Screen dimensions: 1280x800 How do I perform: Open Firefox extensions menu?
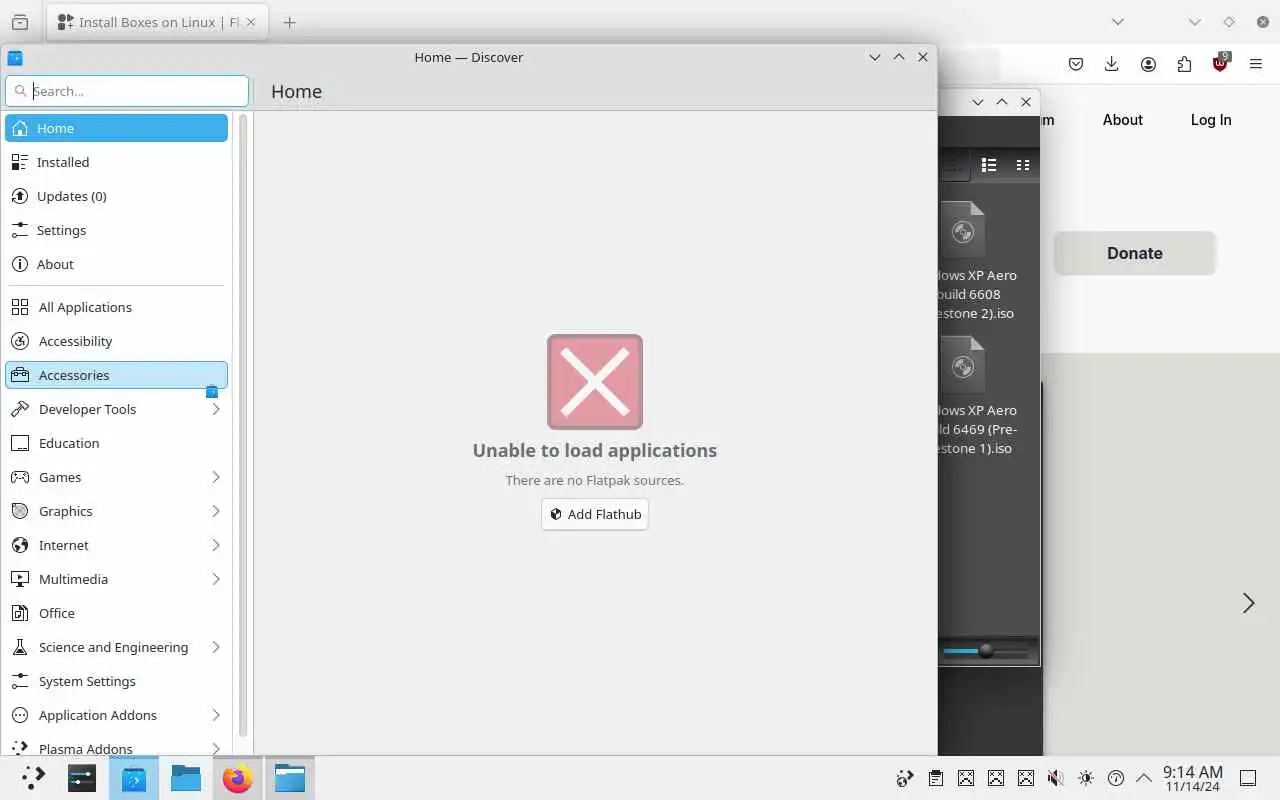1184,64
